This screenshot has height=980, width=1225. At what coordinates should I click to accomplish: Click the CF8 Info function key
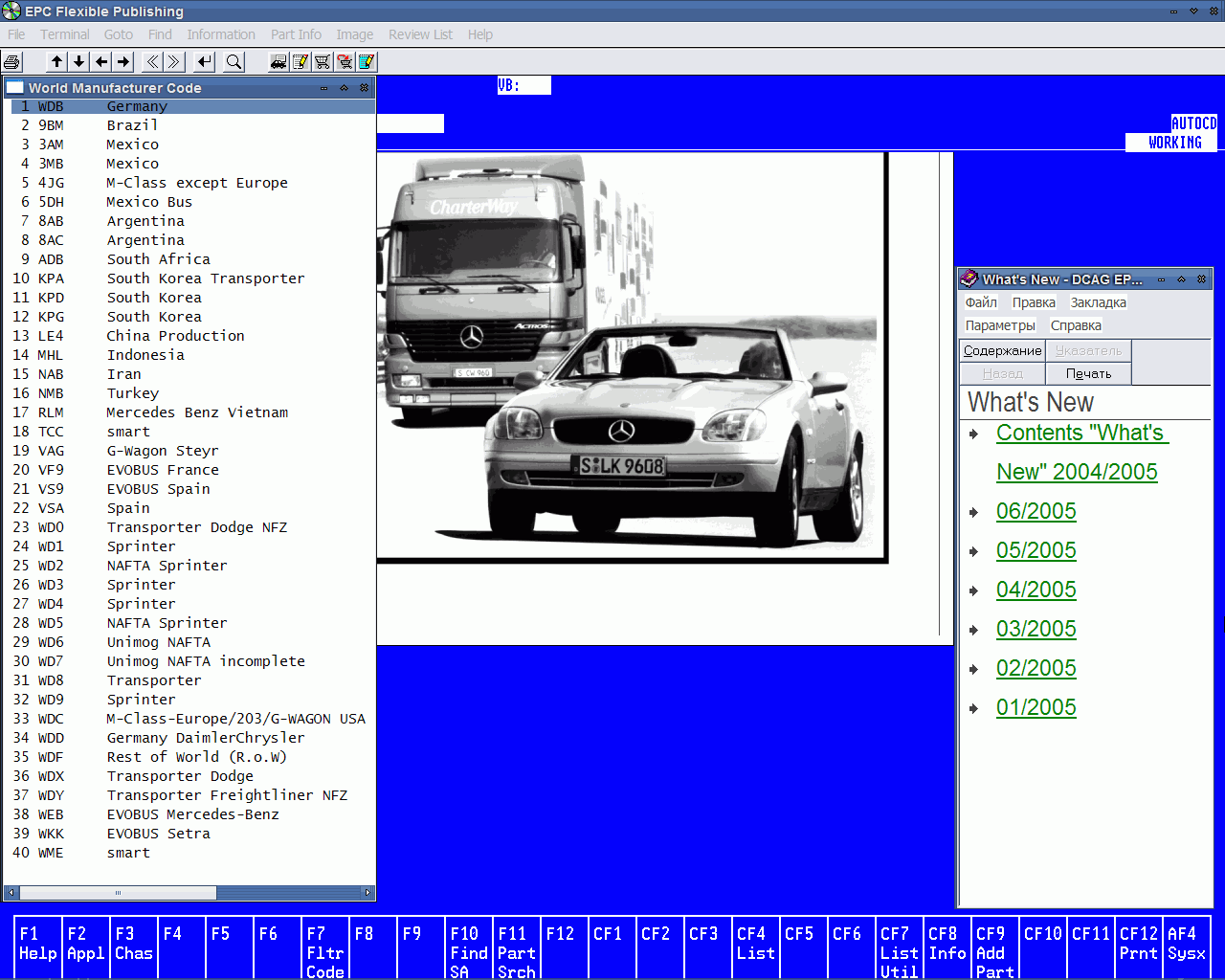tap(947, 947)
